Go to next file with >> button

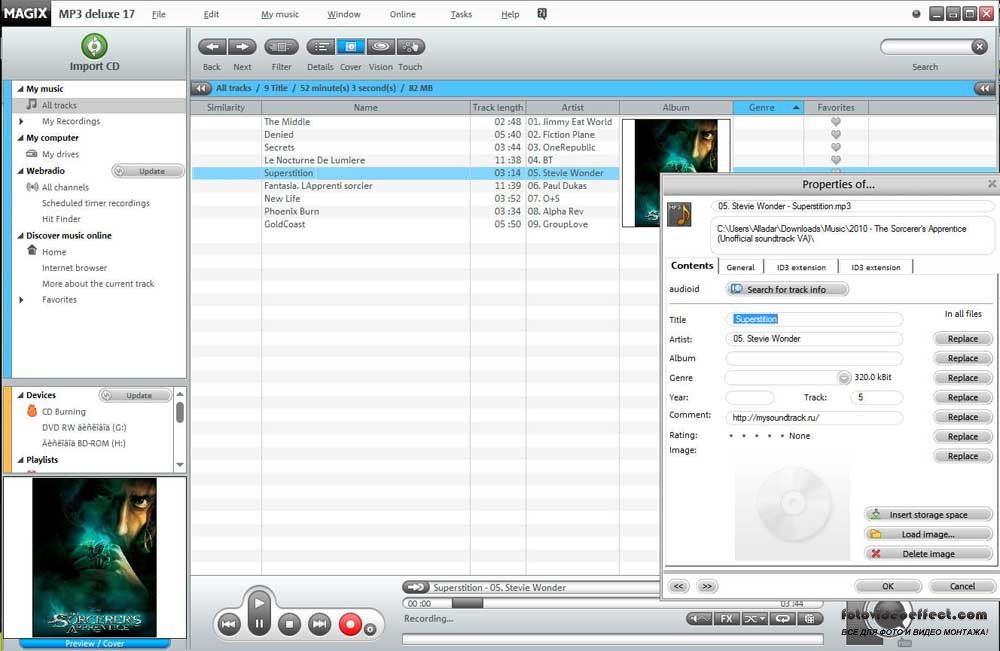coord(707,586)
